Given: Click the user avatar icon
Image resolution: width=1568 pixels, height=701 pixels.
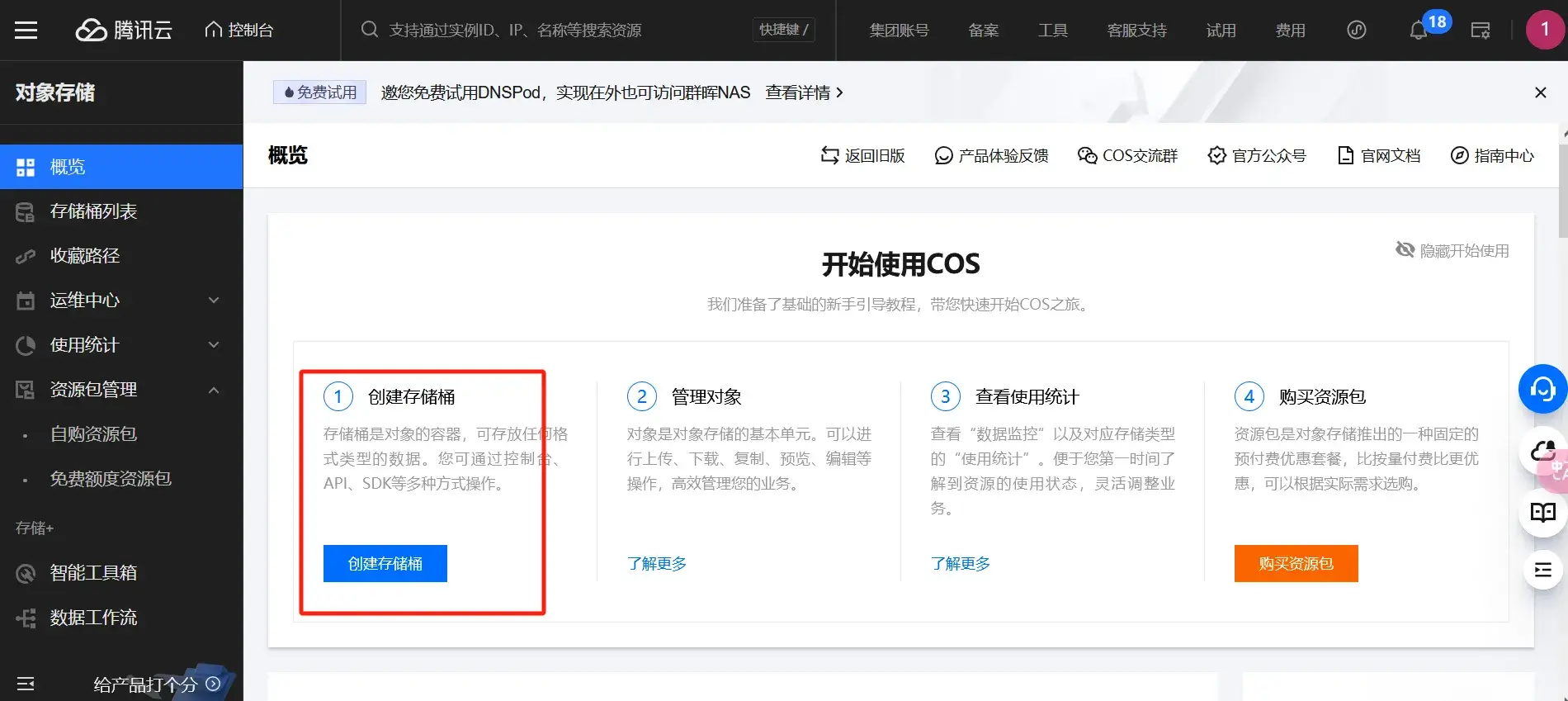Looking at the screenshot, I should click(1544, 30).
